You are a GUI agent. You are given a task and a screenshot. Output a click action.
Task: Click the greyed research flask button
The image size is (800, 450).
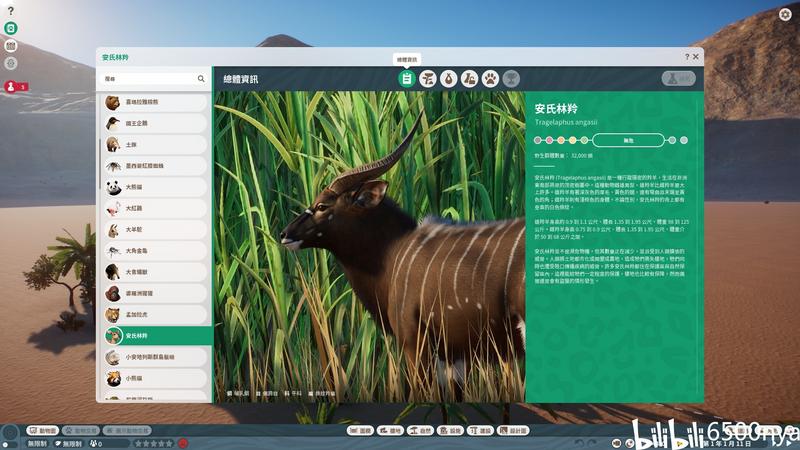(x=679, y=79)
